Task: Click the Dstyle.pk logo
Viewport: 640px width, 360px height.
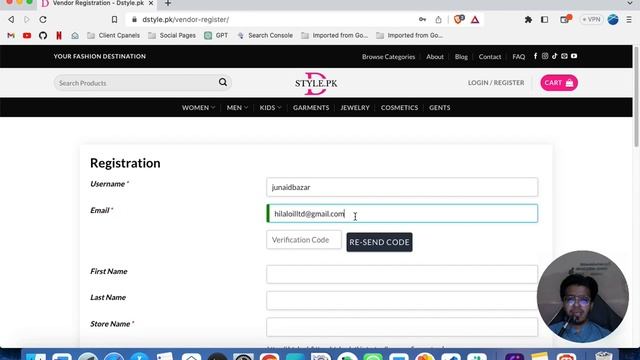Action: pyautogui.click(x=316, y=83)
